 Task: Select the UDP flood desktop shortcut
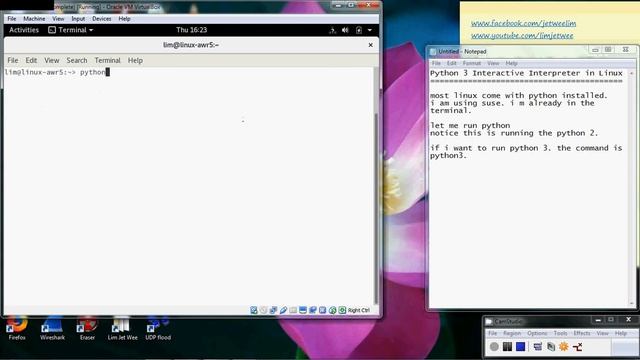click(158, 328)
